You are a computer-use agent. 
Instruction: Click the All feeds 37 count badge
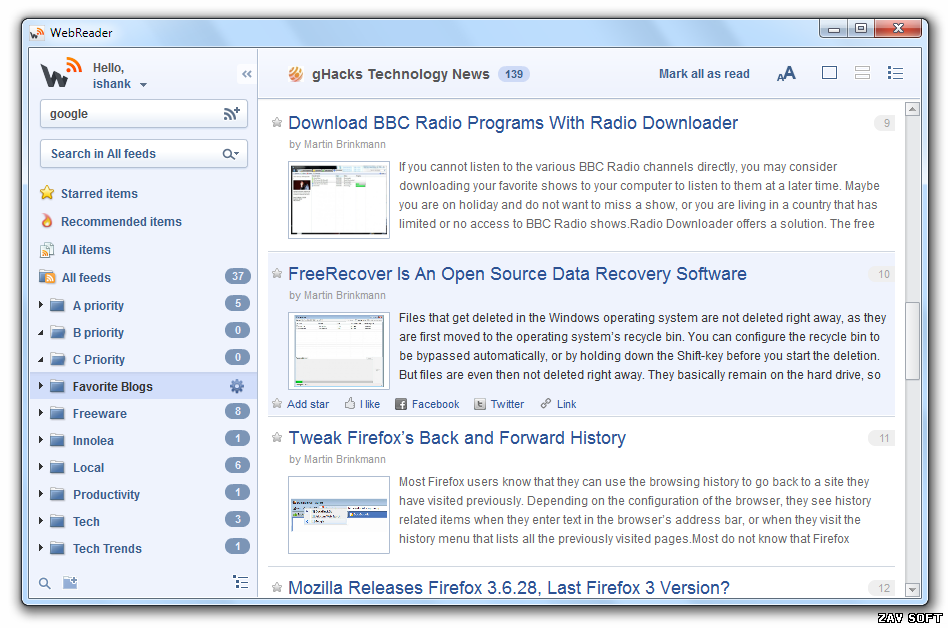point(238,276)
